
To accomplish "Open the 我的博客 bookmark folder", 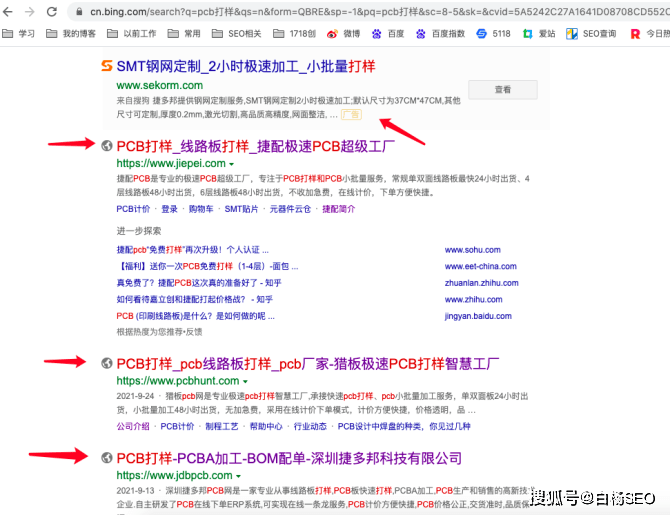I will 71,33.
